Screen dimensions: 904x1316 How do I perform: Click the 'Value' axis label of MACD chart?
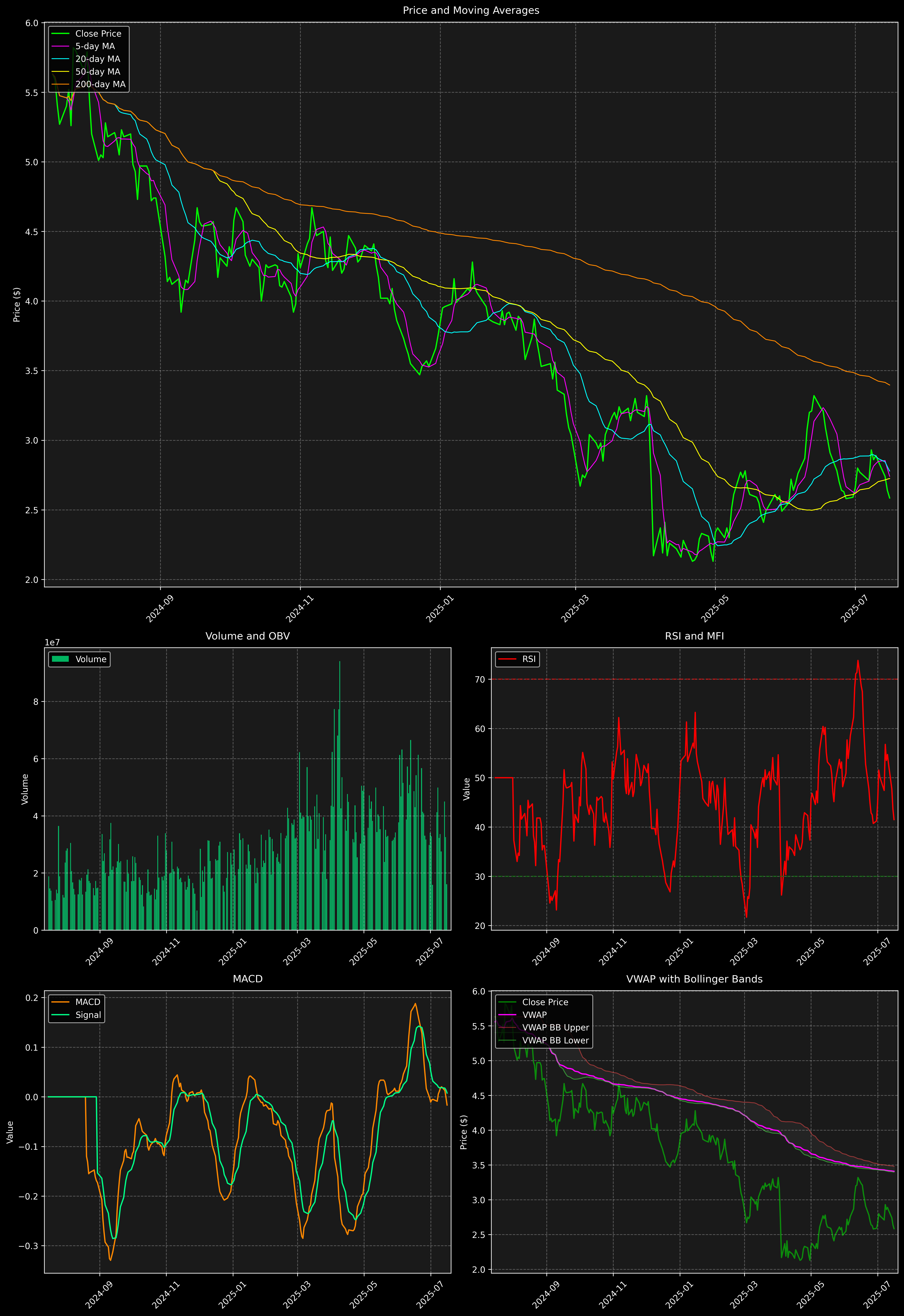10,1132
